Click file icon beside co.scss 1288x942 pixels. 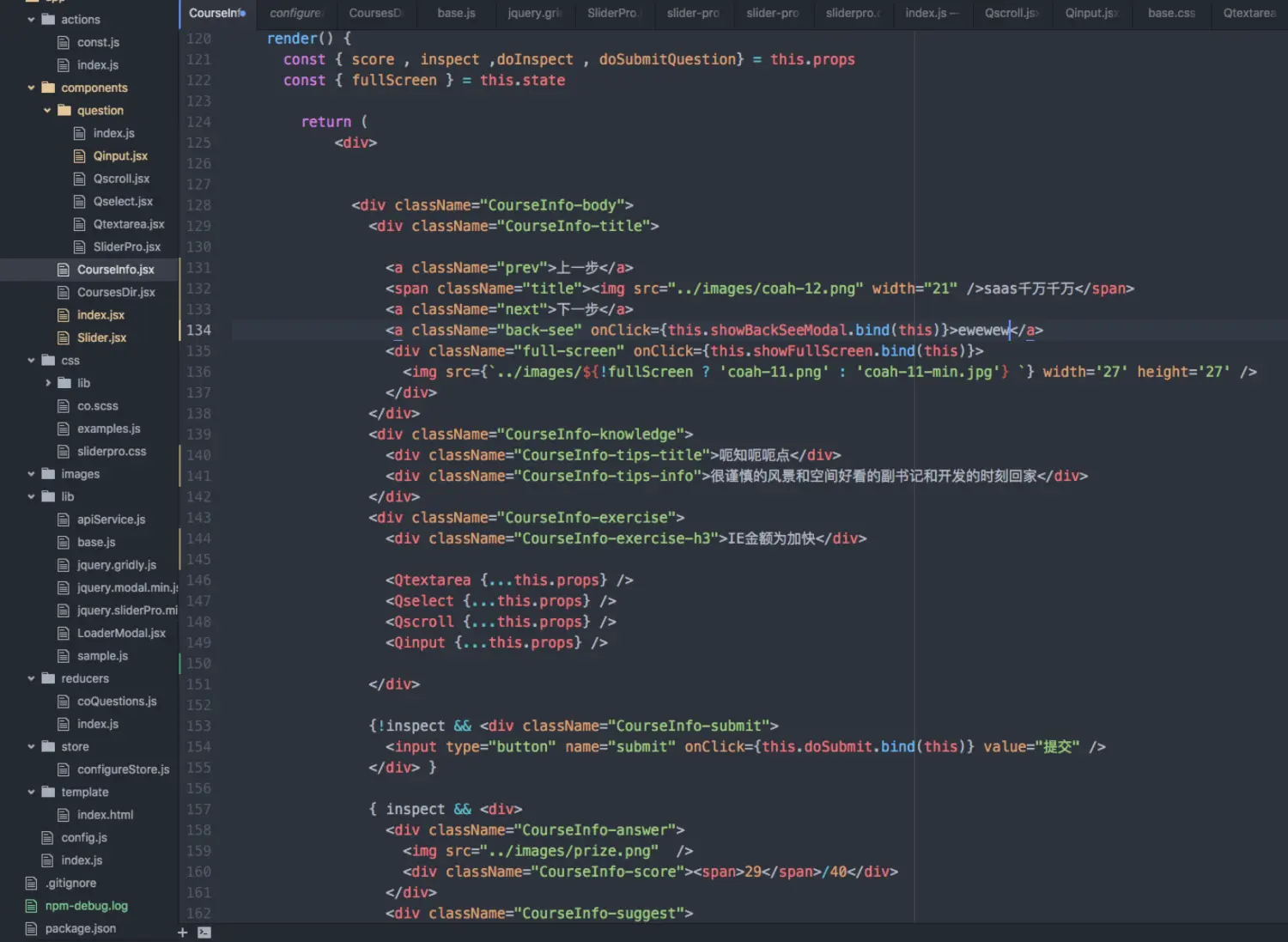(64, 405)
